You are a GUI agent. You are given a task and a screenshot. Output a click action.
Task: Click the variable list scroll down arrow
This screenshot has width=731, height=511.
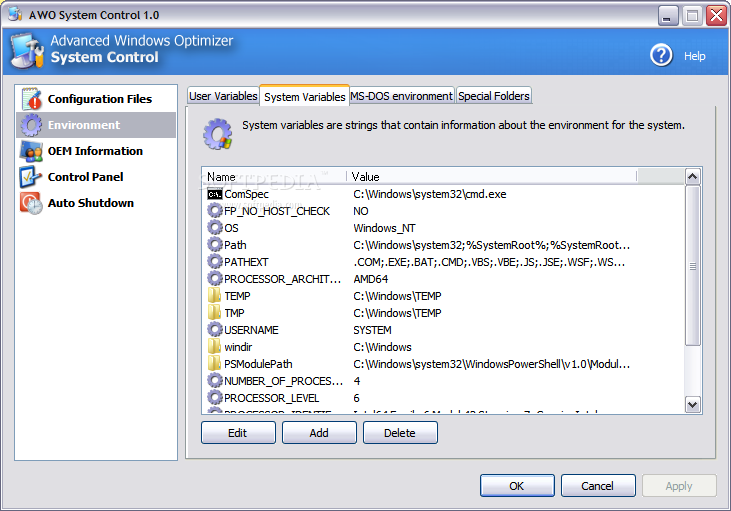click(692, 405)
